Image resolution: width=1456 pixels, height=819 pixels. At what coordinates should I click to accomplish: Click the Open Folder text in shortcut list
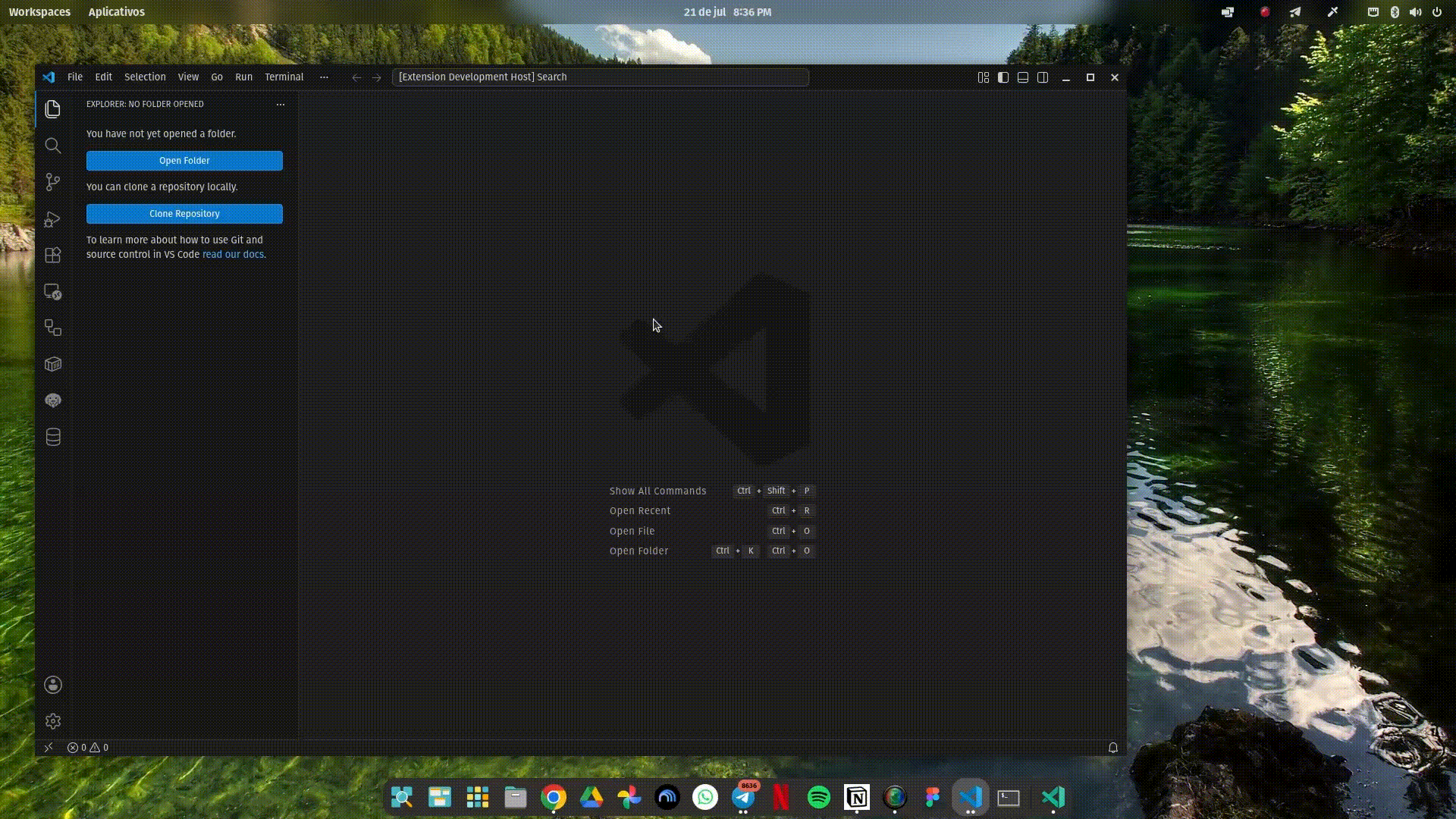639,551
